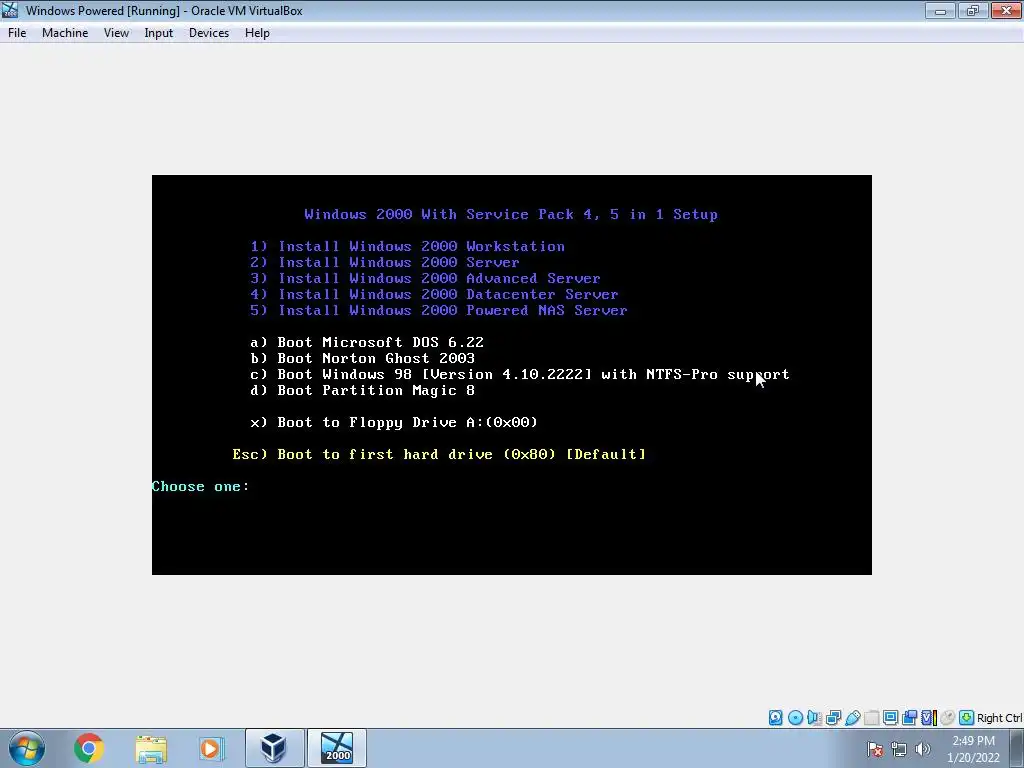
Task: Click the Right Ctrl host key label
Action: (999, 718)
